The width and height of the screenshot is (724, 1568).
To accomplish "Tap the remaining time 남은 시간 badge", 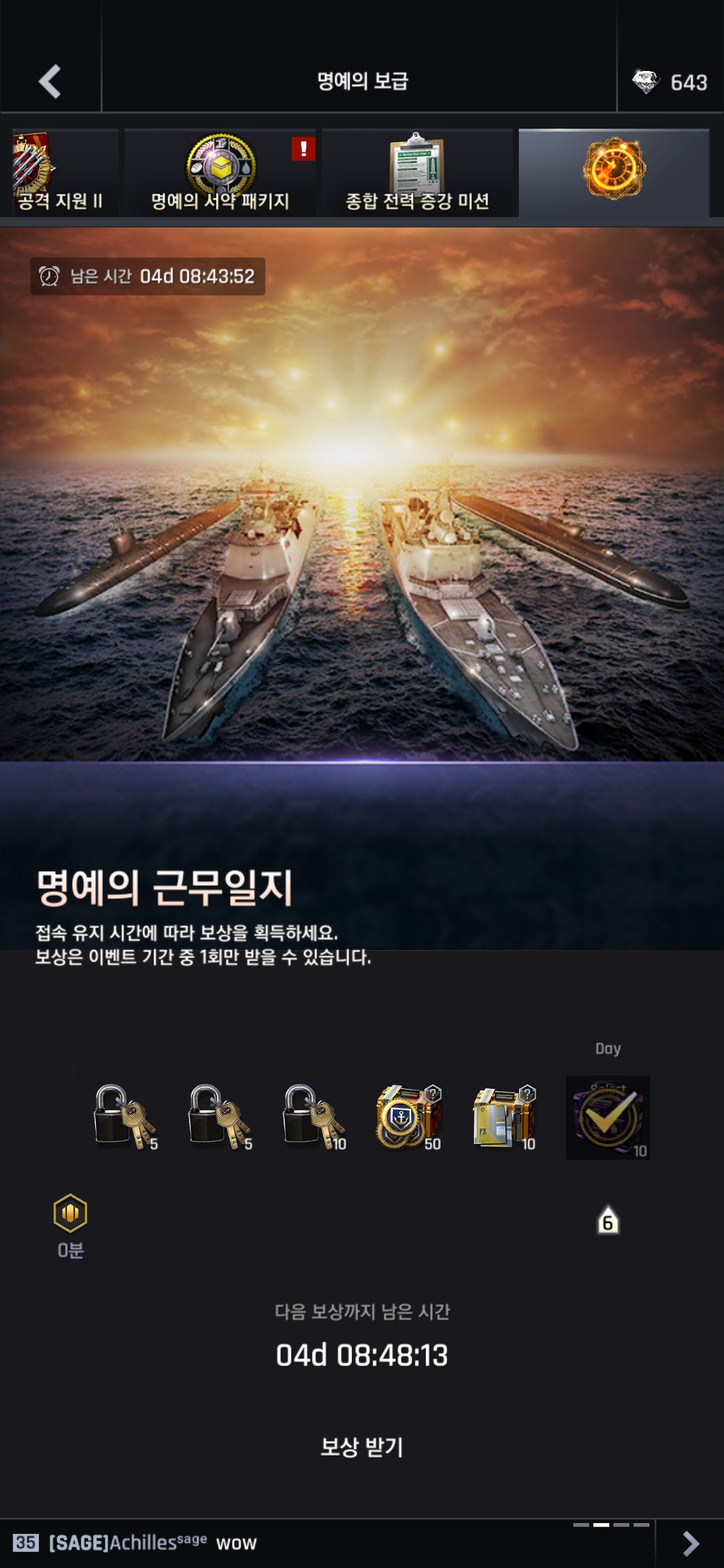I will (147, 276).
